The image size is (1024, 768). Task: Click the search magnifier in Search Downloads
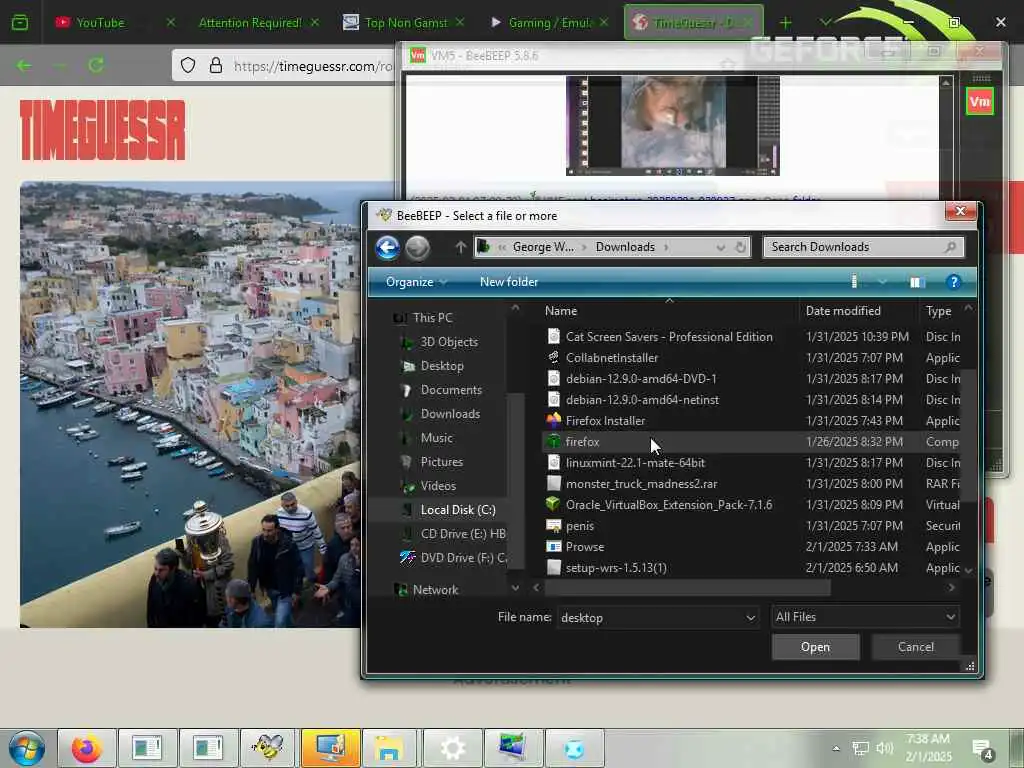pos(950,247)
